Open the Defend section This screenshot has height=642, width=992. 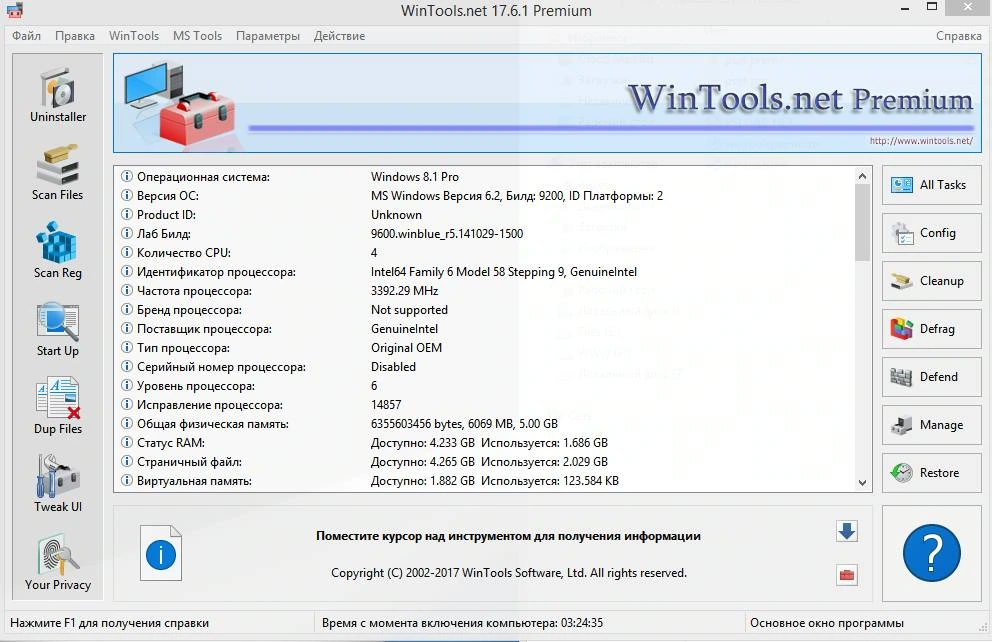931,377
